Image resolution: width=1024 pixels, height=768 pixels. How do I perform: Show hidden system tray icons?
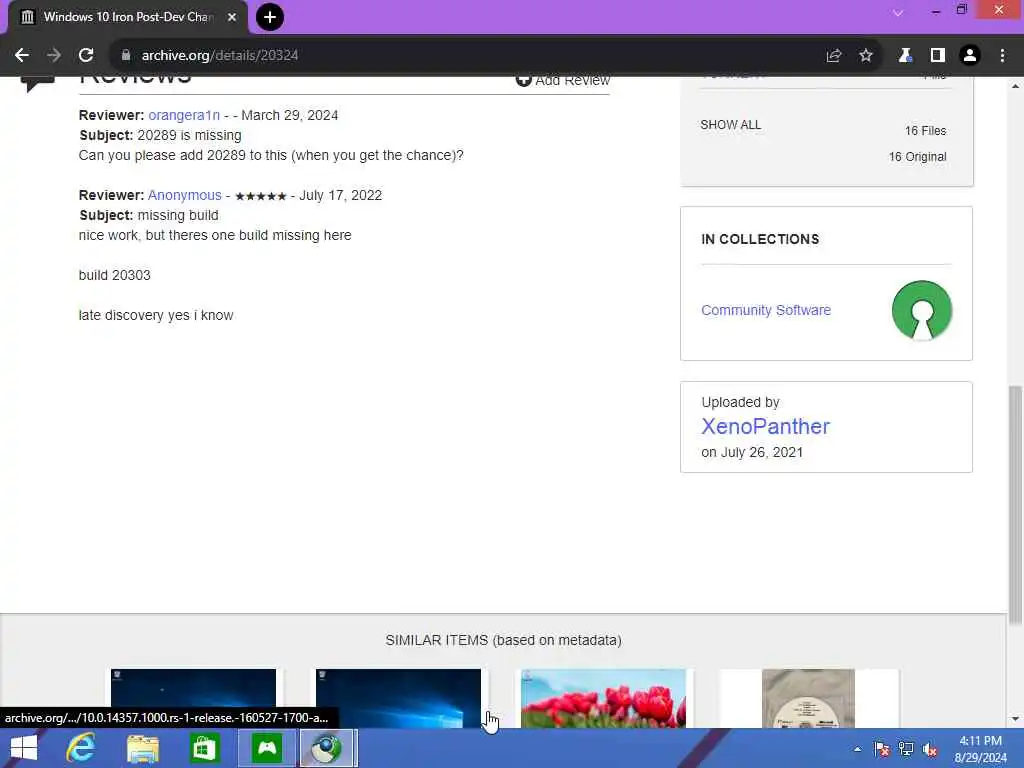pyautogui.click(x=857, y=749)
